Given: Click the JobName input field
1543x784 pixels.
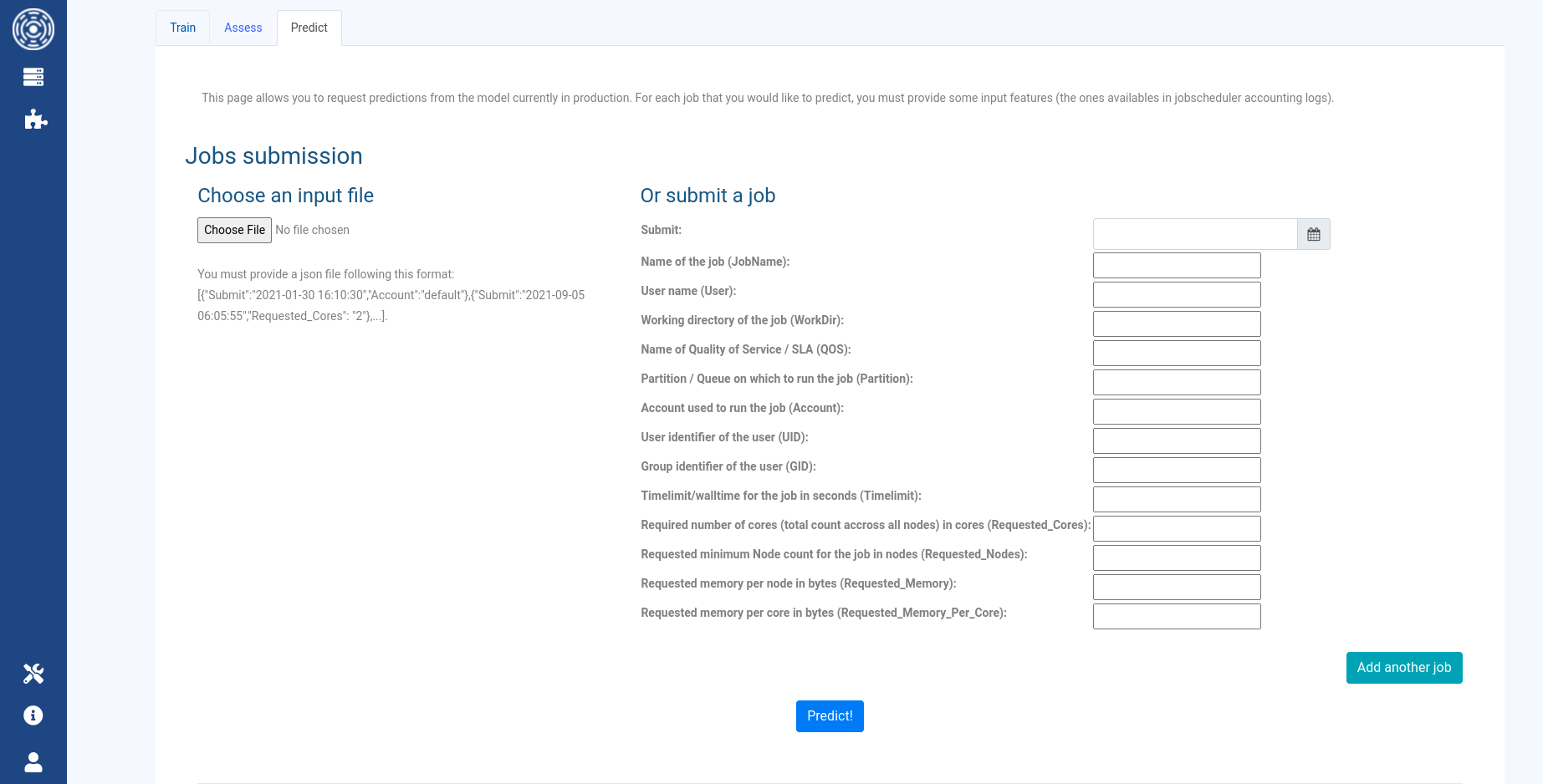Looking at the screenshot, I should (1176, 266).
